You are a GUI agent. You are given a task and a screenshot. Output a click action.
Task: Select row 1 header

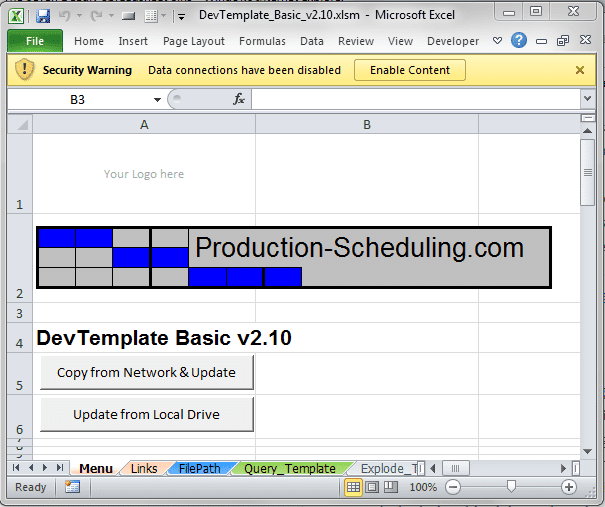coord(20,174)
